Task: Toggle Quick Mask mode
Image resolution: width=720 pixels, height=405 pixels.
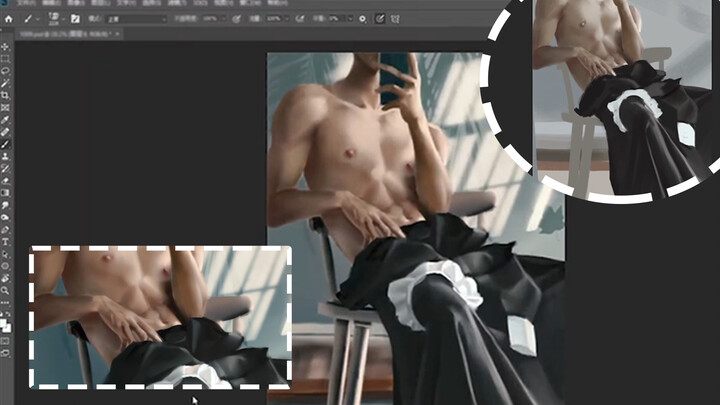Action: [x=5, y=341]
